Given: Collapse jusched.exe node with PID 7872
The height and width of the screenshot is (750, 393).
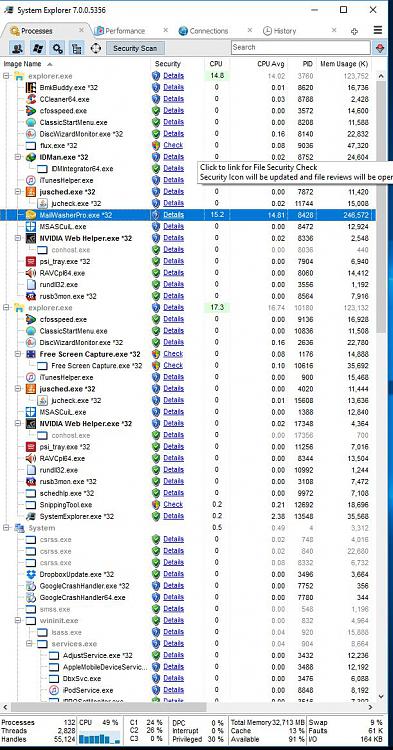Looking at the screenshot, I should point(18,191).
